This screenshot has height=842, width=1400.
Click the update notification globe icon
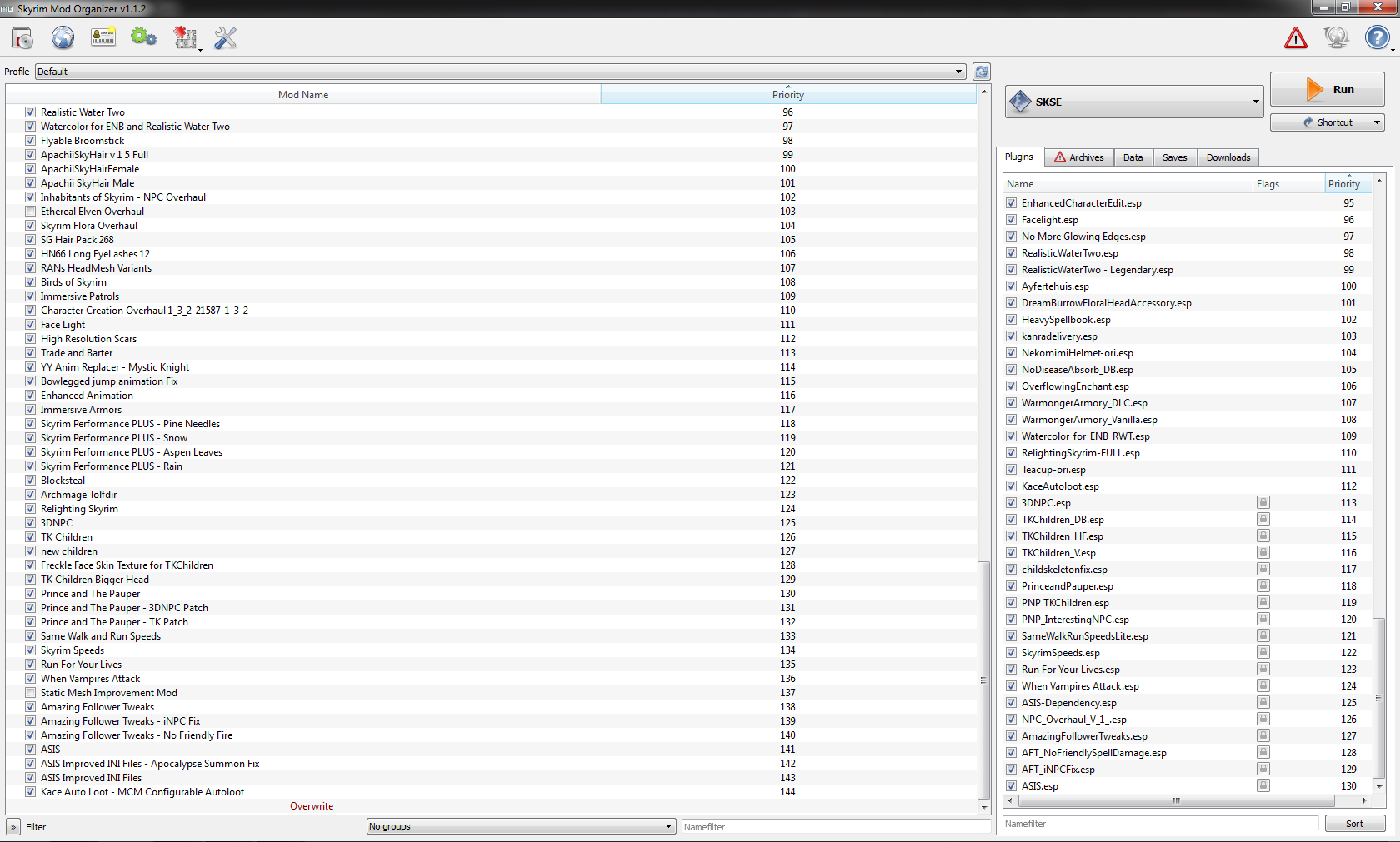tap(1336, 38)
